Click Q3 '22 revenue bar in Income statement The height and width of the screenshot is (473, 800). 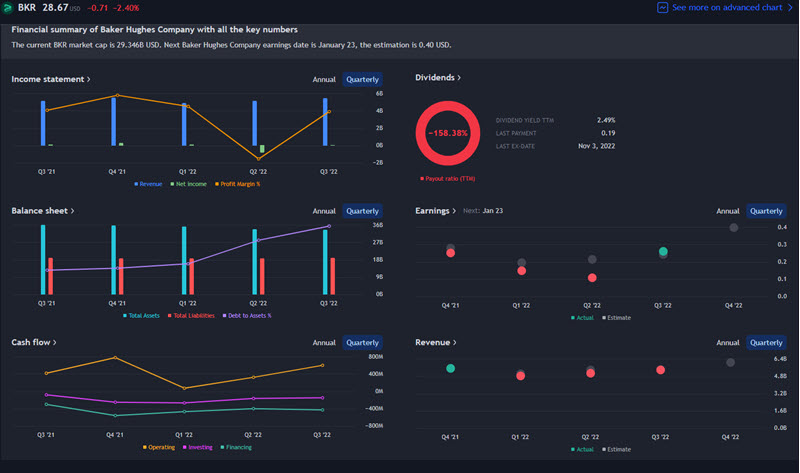pos(325,122)
